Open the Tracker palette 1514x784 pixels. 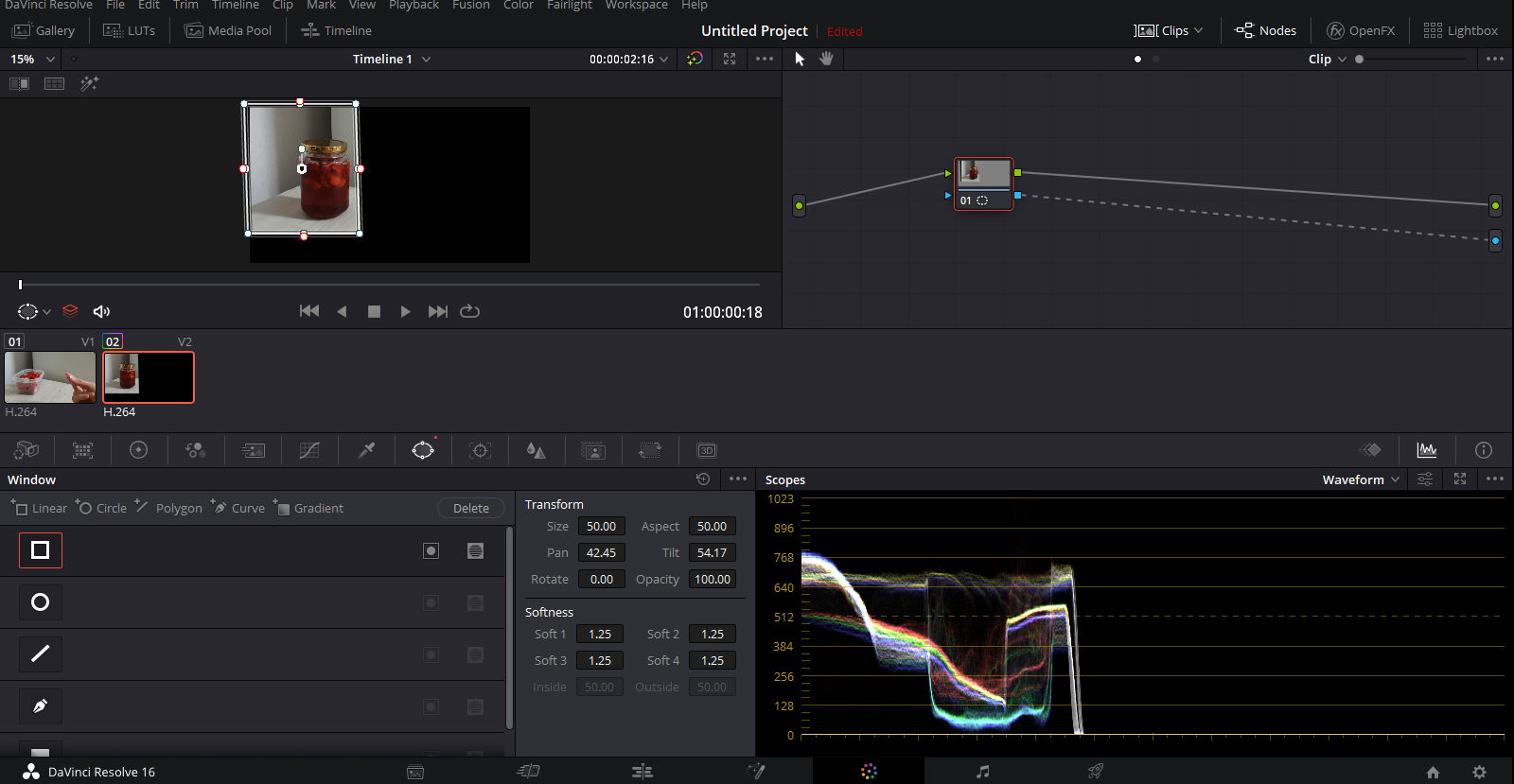click(480, 450)
